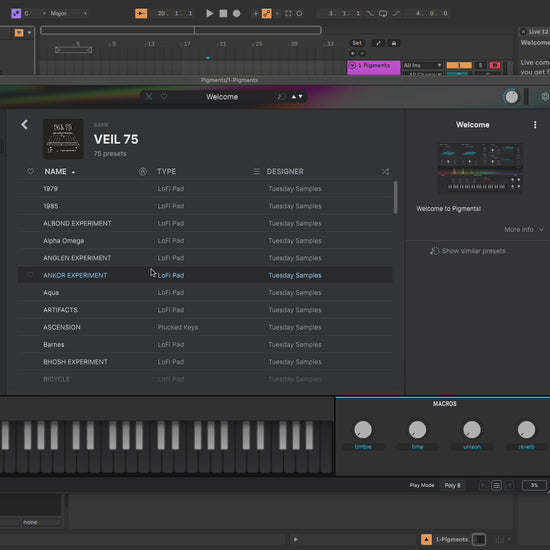
Task: Click the Welcome preset name field
Action: pos(222,97)
